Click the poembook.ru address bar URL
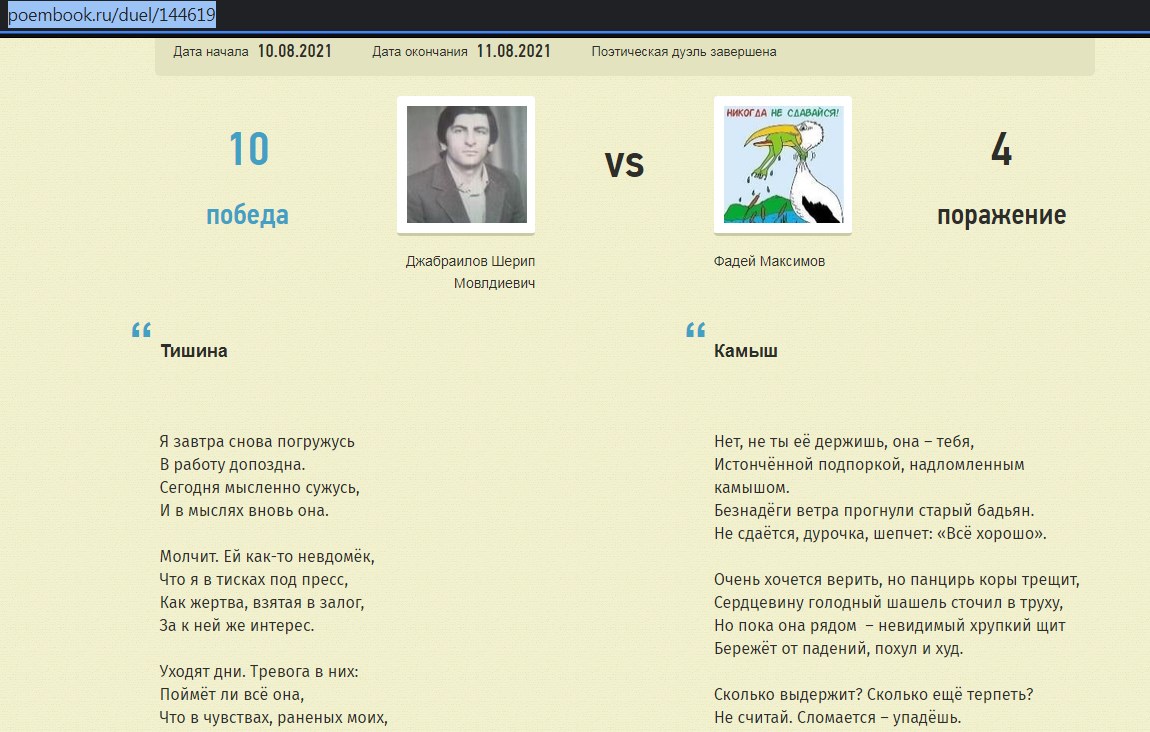The height and width of the screenshot is (732, 1150). (110, 15)
